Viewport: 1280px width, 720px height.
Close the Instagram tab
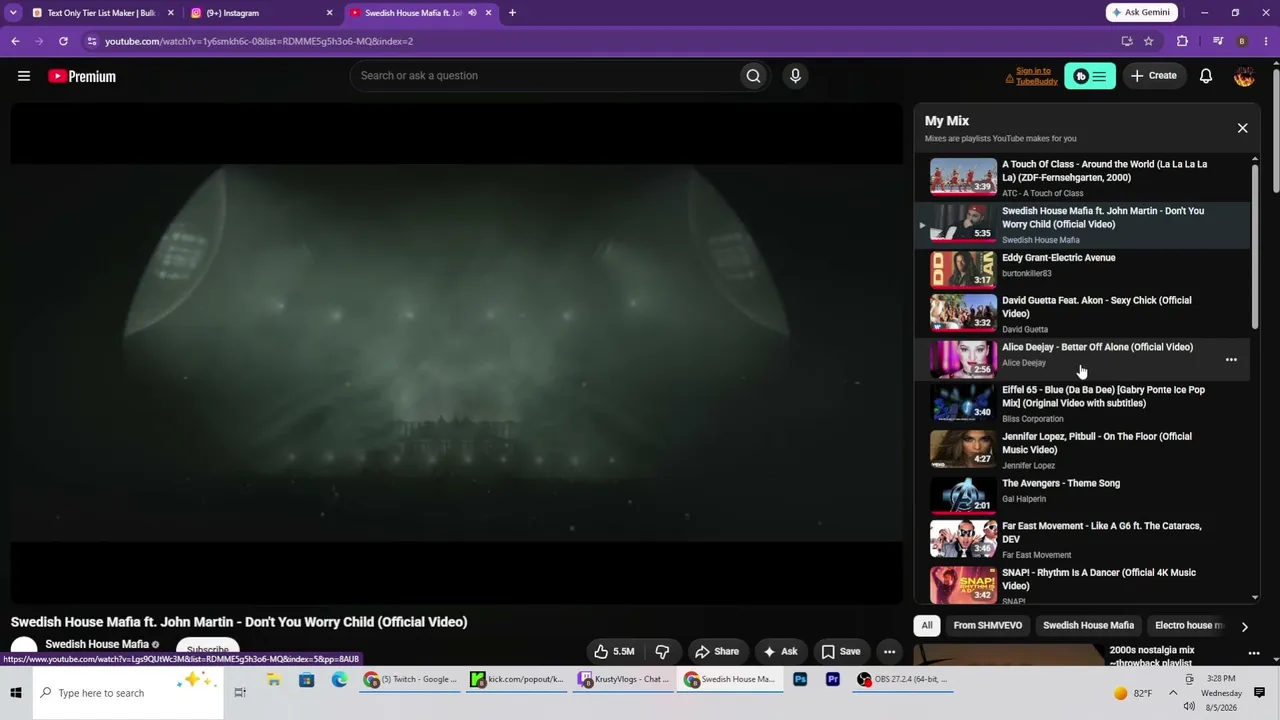330,13
